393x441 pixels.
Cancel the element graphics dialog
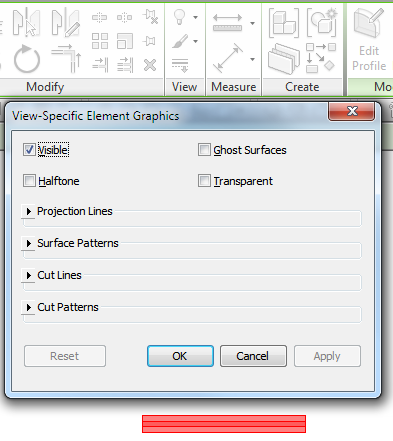tap(253, 356)
